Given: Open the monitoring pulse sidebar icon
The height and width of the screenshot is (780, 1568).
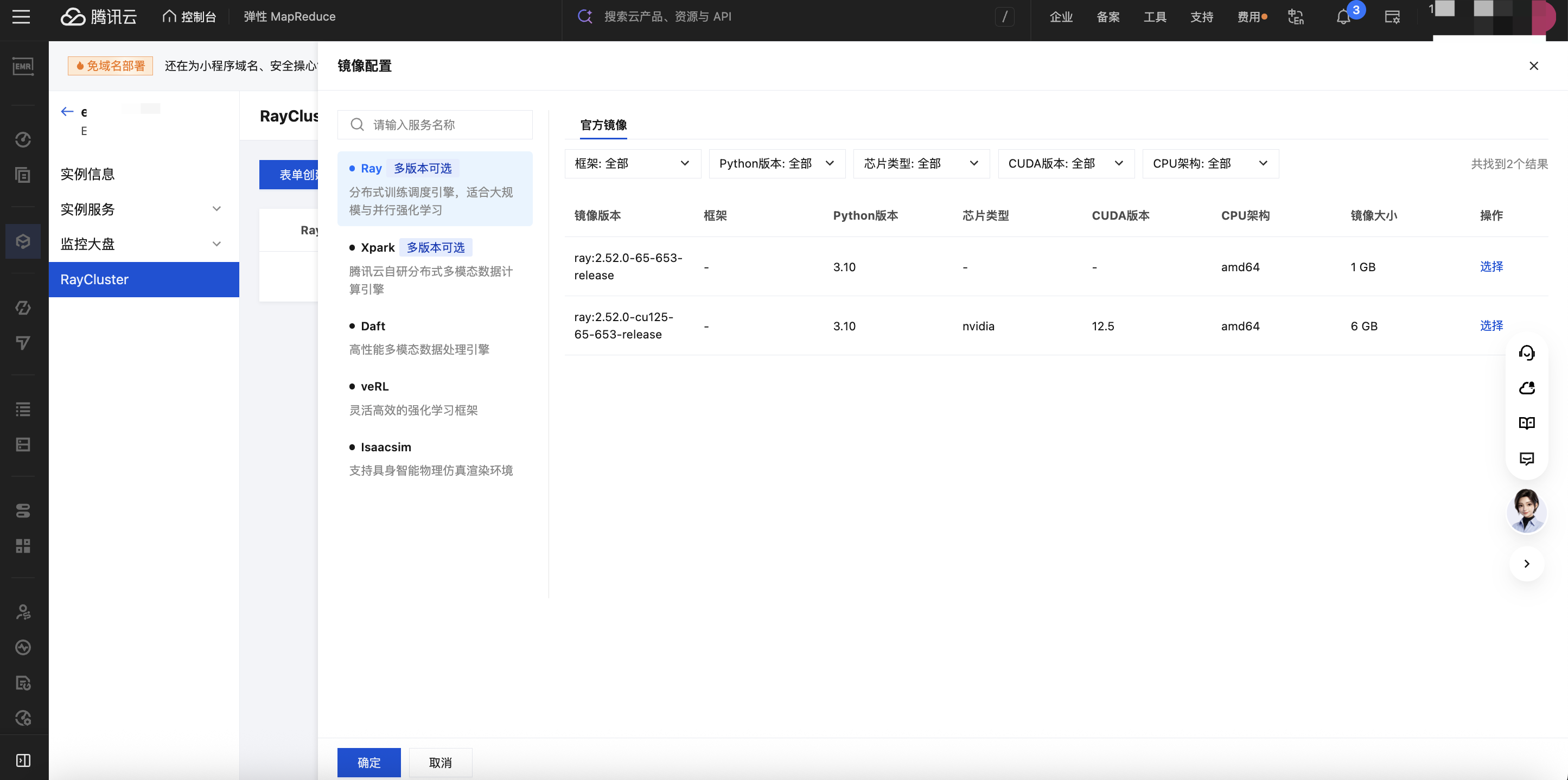Looking at the screenshot, I should (x=23, y=647).
